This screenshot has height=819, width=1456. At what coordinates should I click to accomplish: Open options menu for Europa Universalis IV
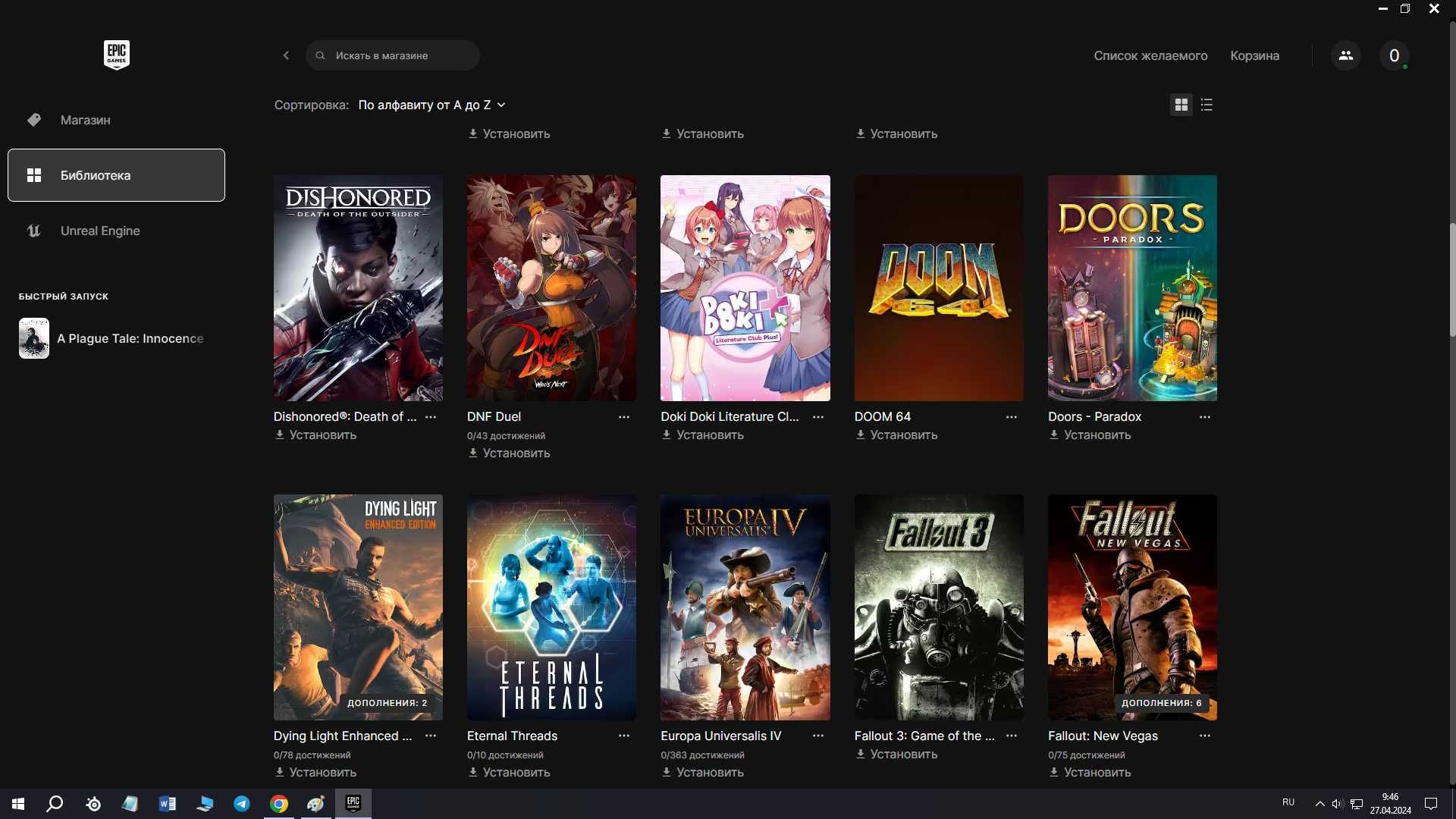click(818, 736)
